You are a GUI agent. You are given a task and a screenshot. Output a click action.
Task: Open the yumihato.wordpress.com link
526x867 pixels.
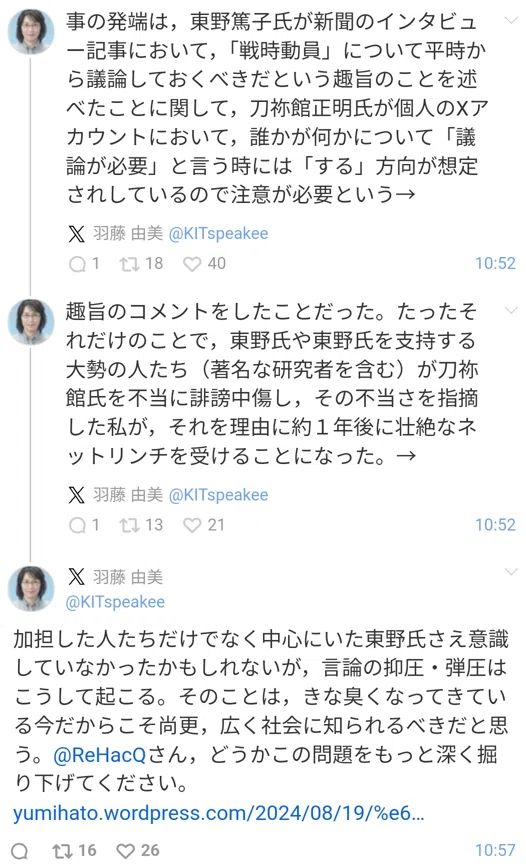pyautogui.click(x=218, y=813)
